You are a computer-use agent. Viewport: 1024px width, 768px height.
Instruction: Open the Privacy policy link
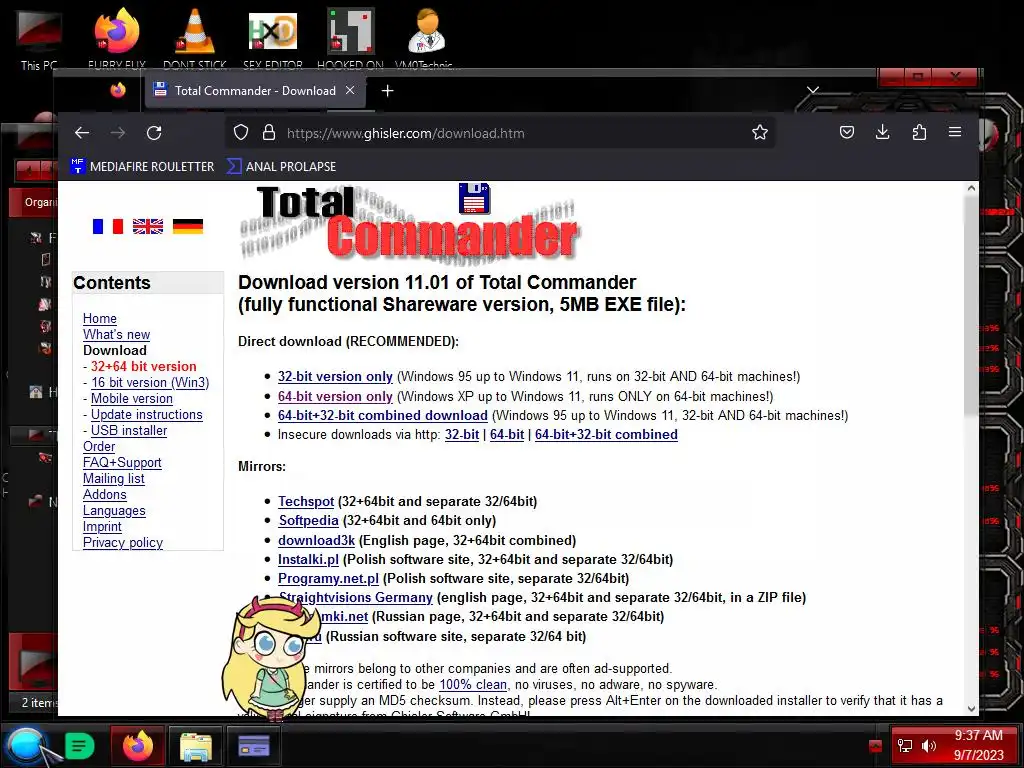pyautogui.click(x=123, y=543)
